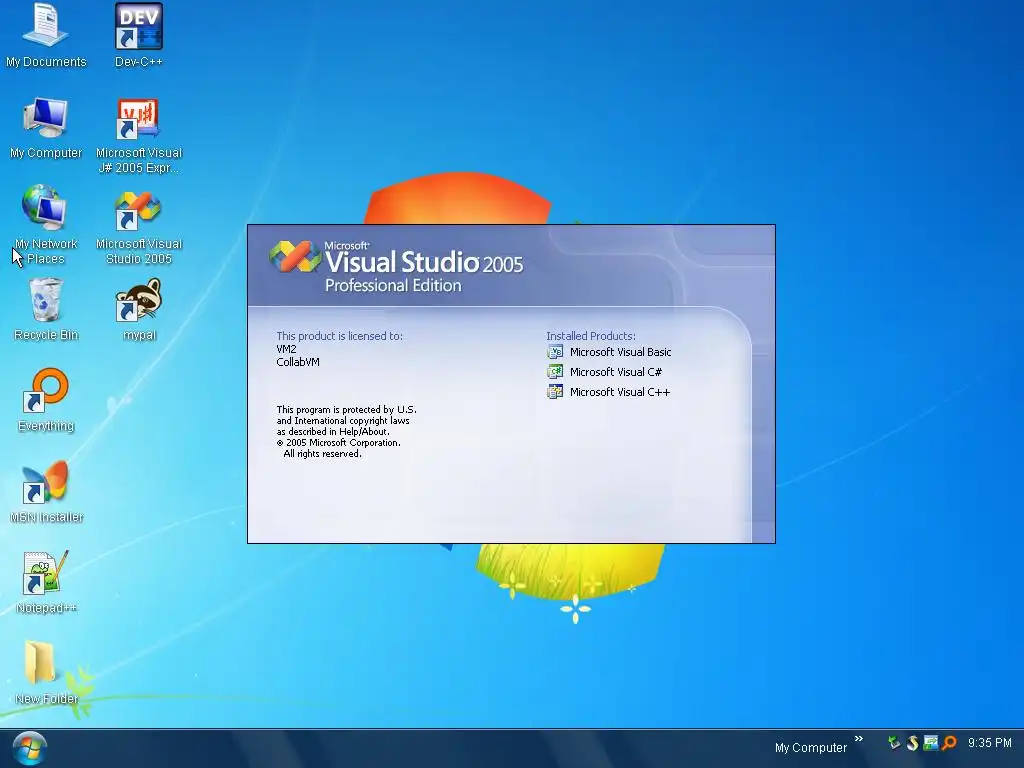Click the 'All rights reserved.' text
The height and width of the screenshot is (768, 1024).
[x=323, y=454]
